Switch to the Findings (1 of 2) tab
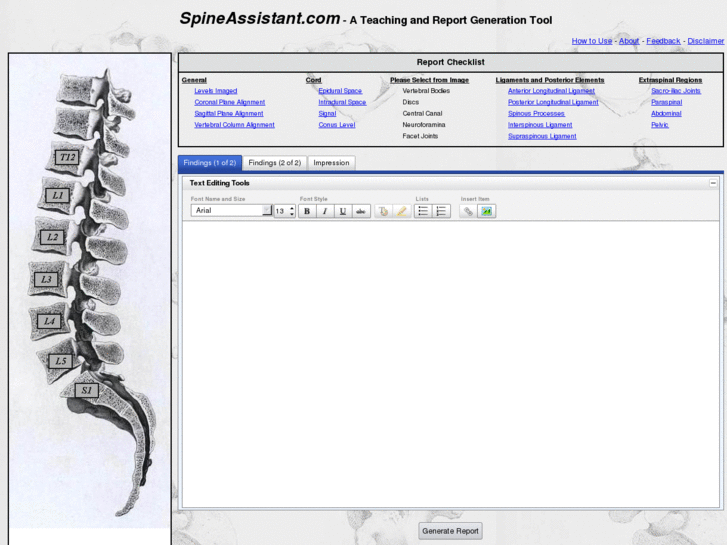 click(210, 163)
